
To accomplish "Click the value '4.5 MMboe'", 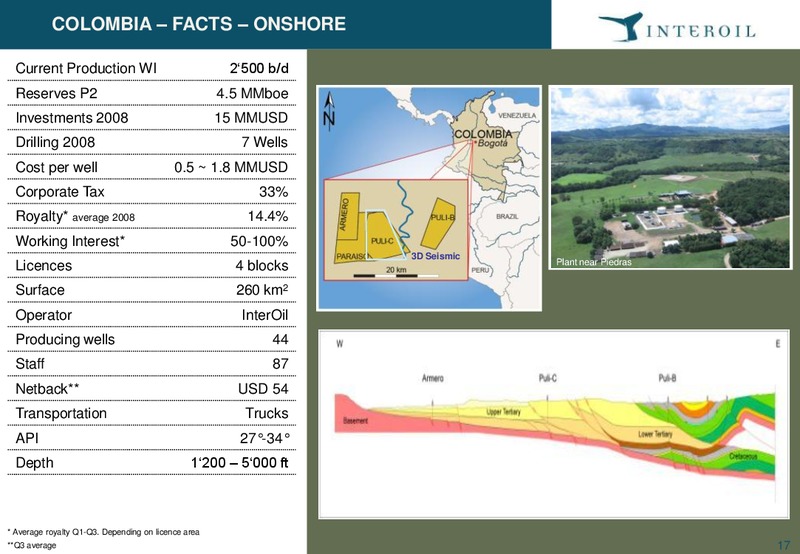I will click(252, 93).
